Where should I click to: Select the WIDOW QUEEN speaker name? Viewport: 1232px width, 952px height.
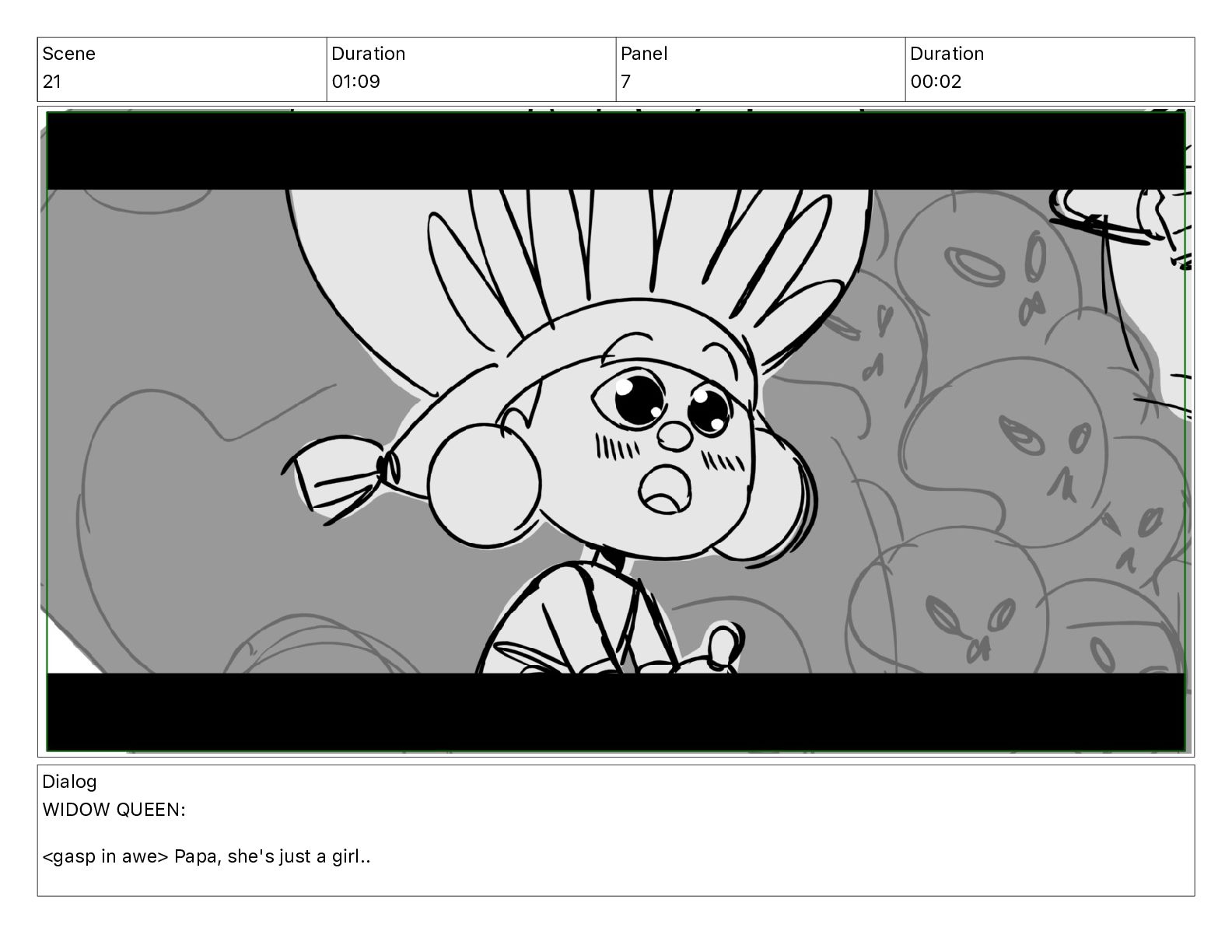114,810
